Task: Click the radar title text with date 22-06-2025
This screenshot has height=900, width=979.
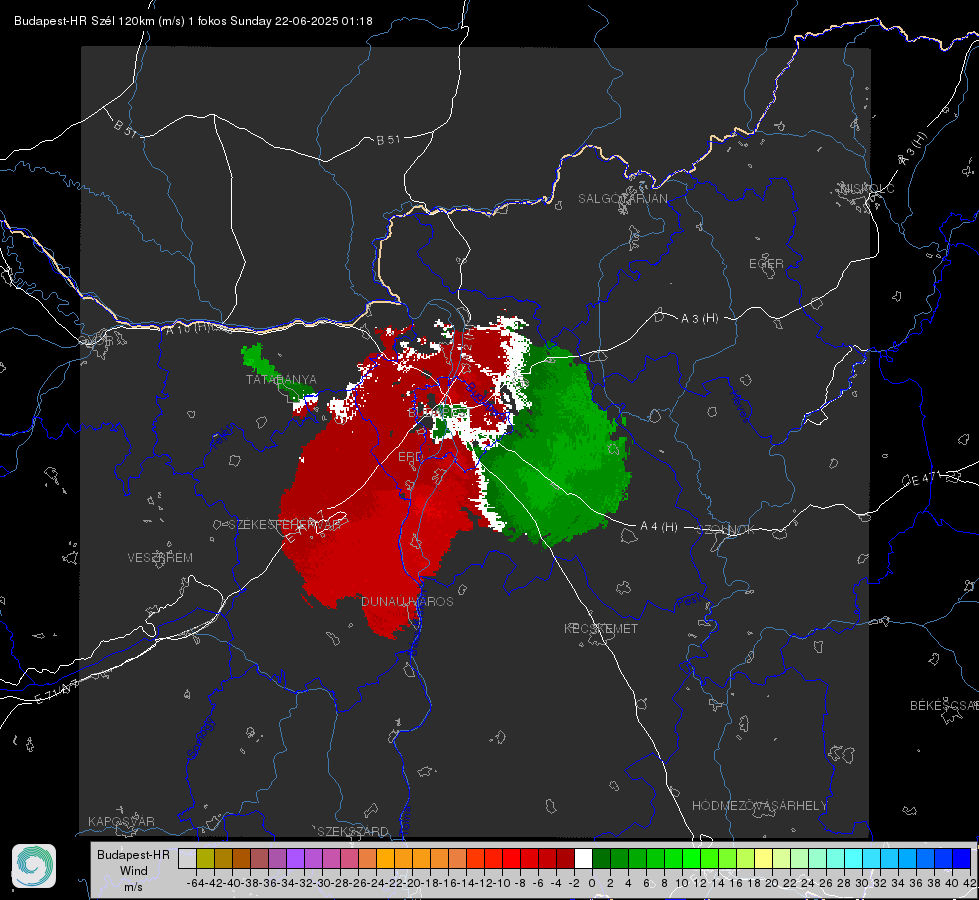Action: pyautogui.click(x=193, y=21)
